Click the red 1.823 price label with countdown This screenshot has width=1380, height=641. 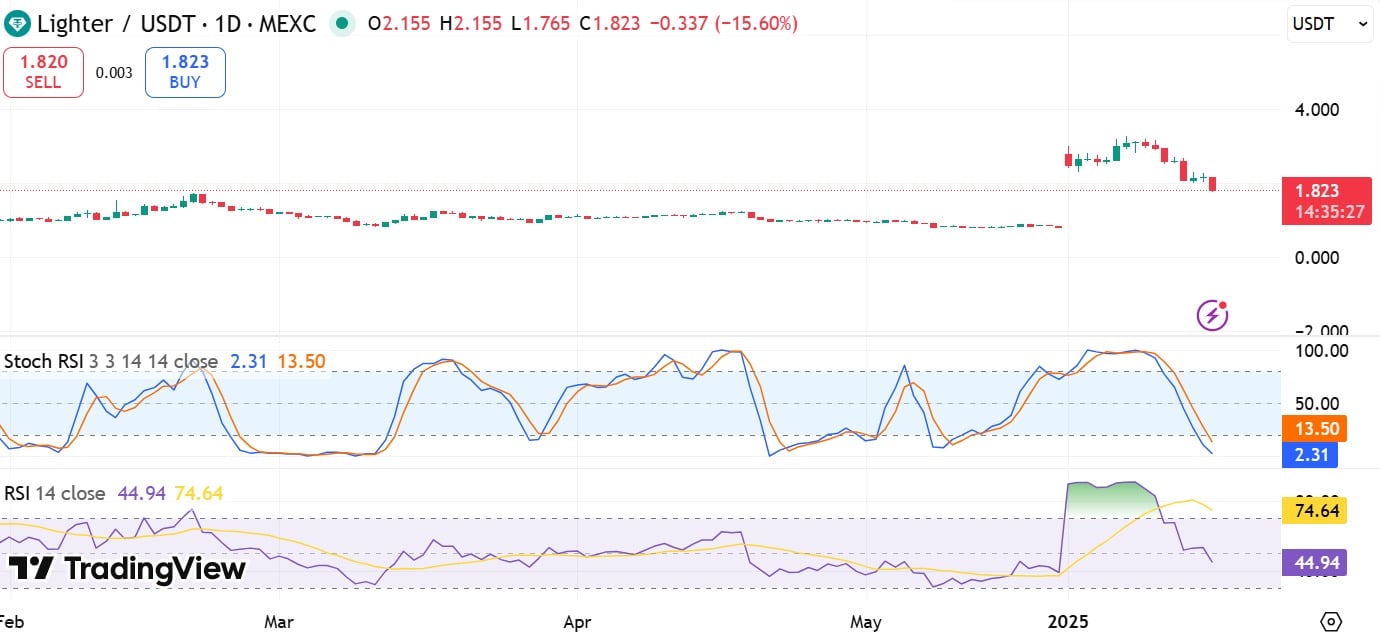tap(1327, 200)
